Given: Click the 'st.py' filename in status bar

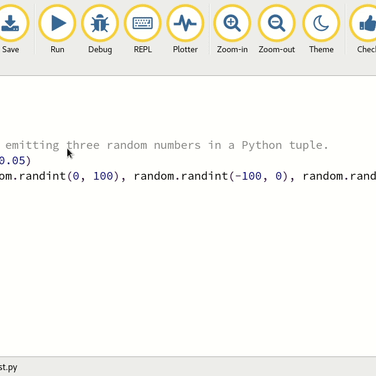Looking at the screenshot, I should (9, 367).
